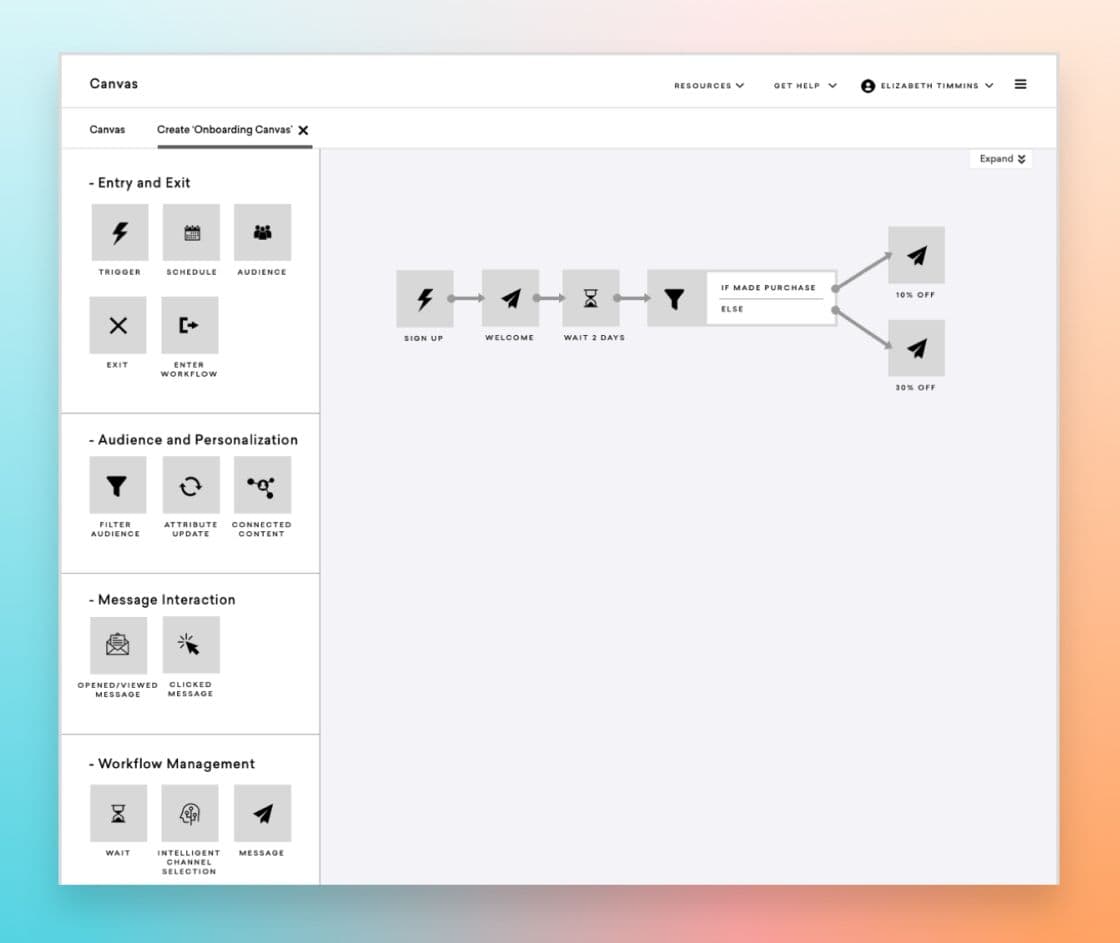Choose the Intelligent Channel Selection block
1120x943 pixels.
click(x=189, y=813)
